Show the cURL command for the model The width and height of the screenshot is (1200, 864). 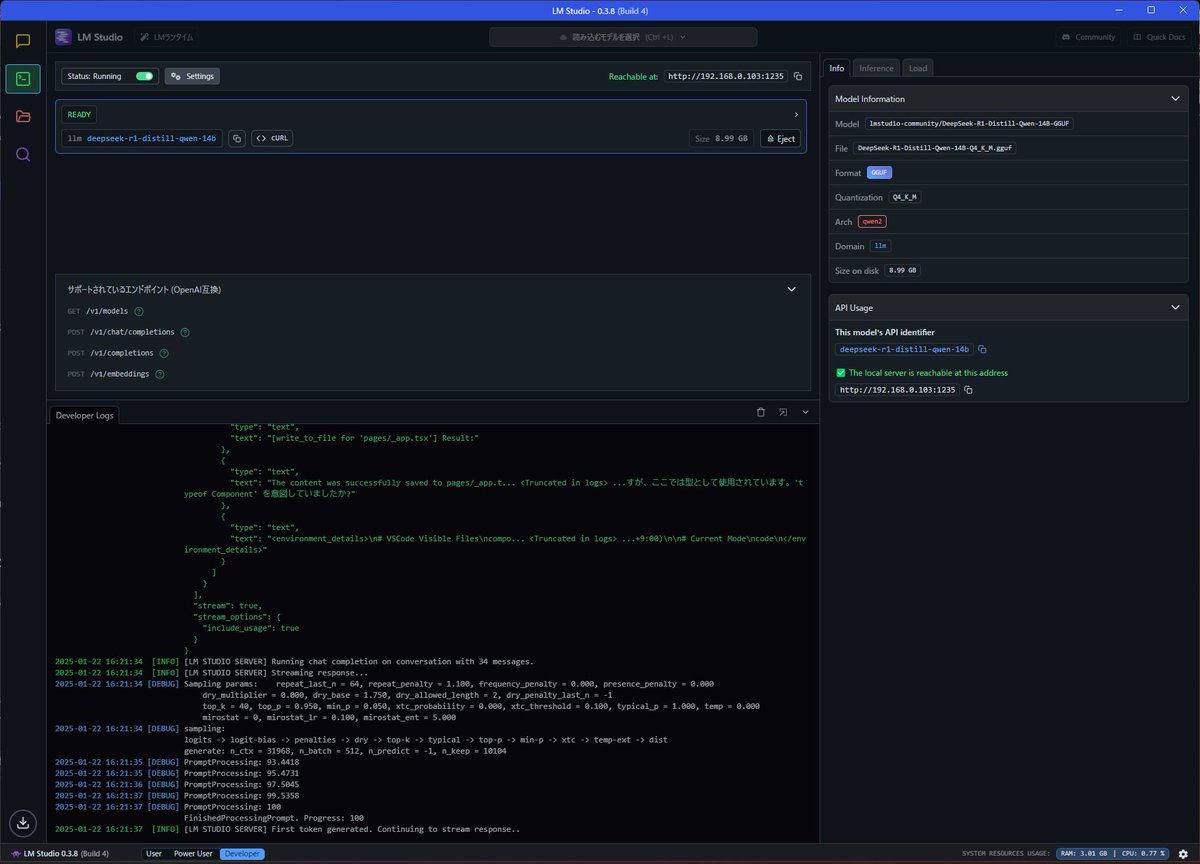pyautogui.click(x=272, y=139)
